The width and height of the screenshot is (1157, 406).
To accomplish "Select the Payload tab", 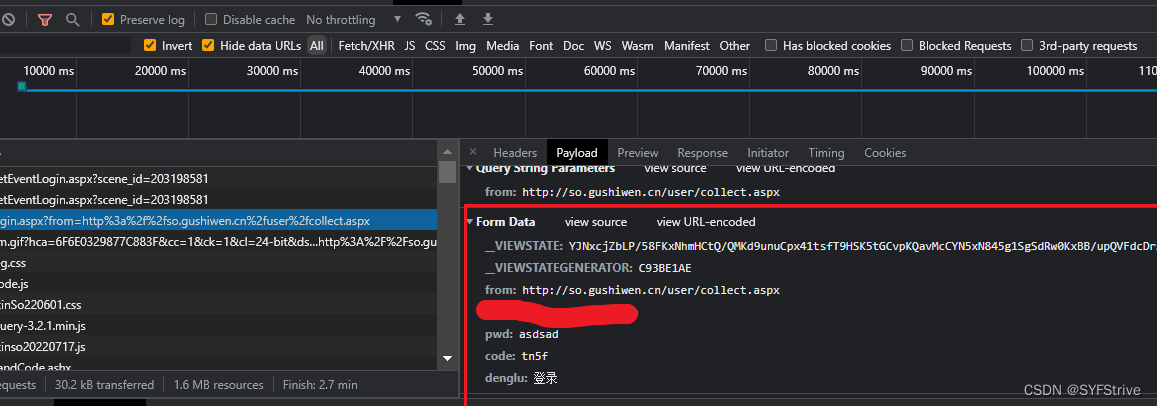I will [577, 153].
